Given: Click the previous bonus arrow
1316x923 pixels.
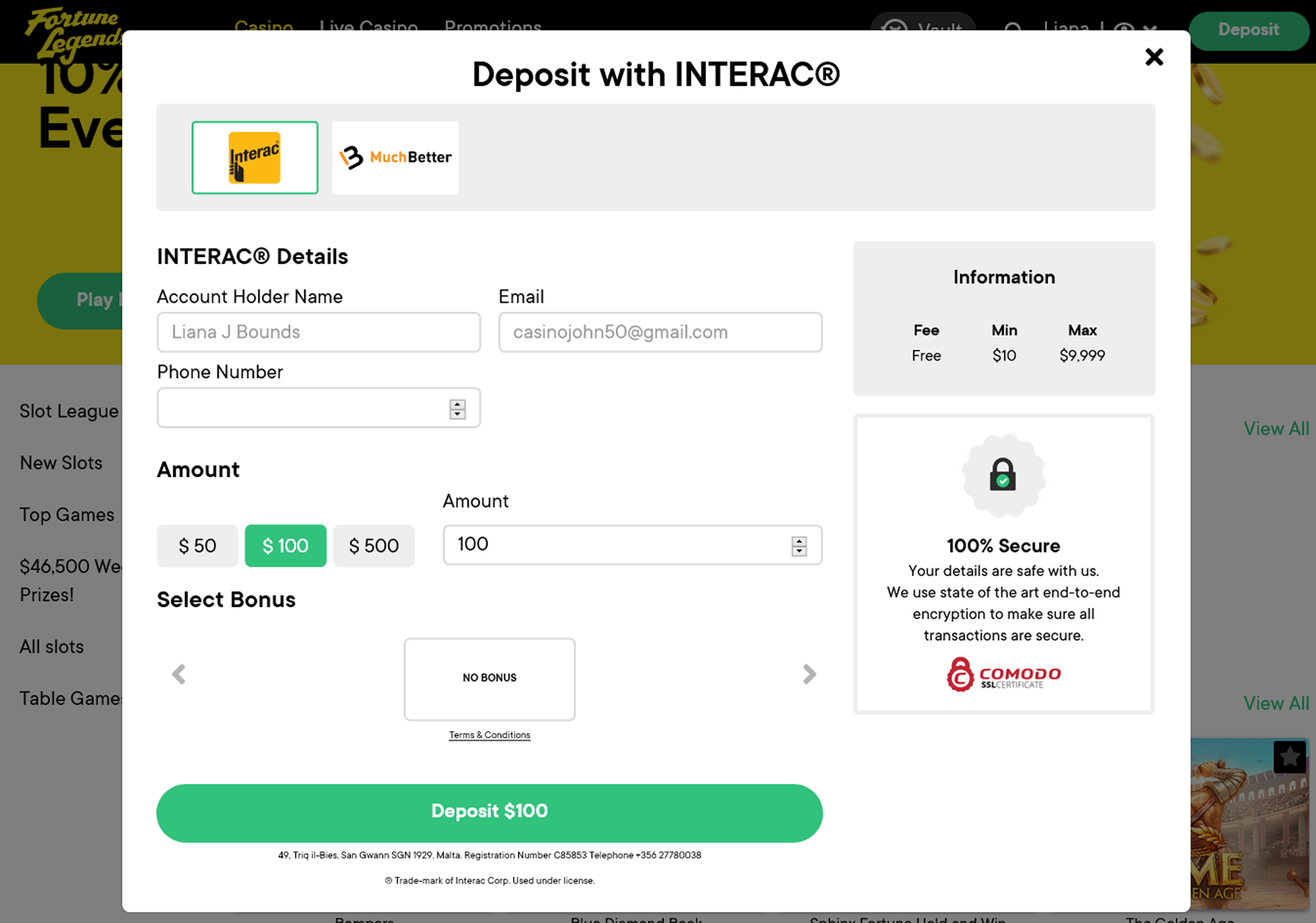Looking at the screenshot, I should [179, 674].
